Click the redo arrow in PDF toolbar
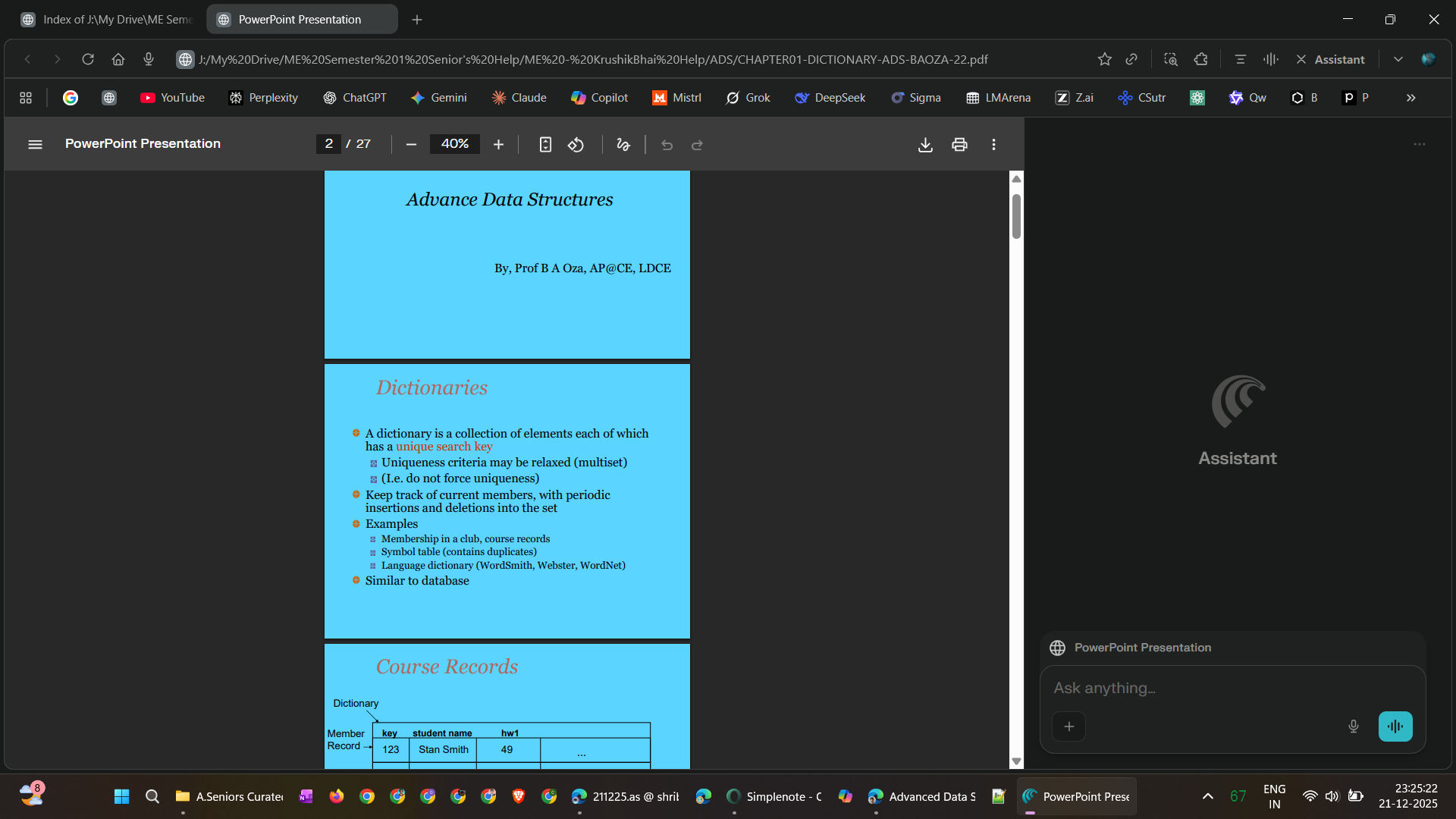Viewport: 1456px width, 819px height. 698,144
